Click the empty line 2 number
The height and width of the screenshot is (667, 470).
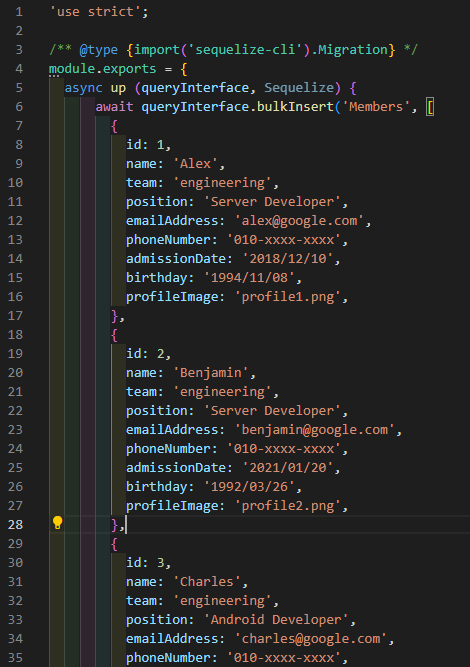click(x=19, y=31)
